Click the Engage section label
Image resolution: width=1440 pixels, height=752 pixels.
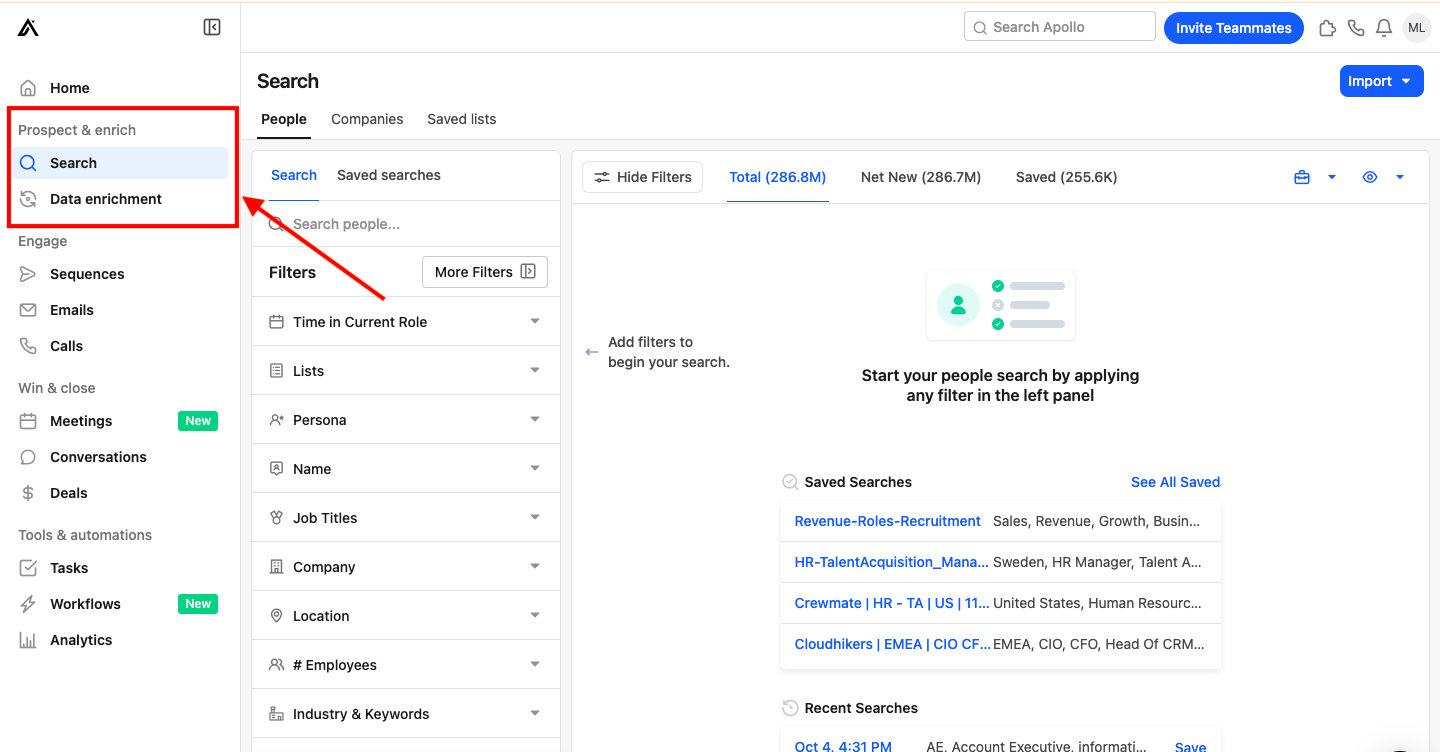(43, 241)
